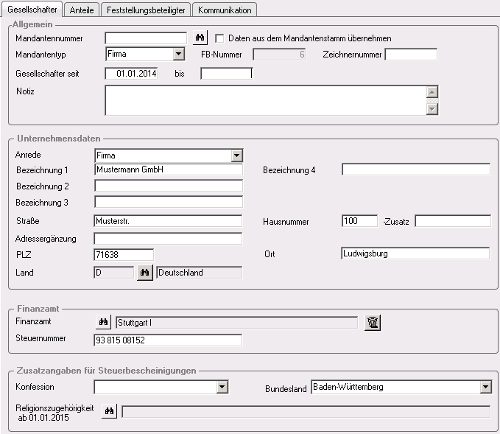The image size is (500, 434).
Task: Enable Daten aus dem Mandantenstamm übernehmen
Action: pyautogui.click(x=219, y=39)
